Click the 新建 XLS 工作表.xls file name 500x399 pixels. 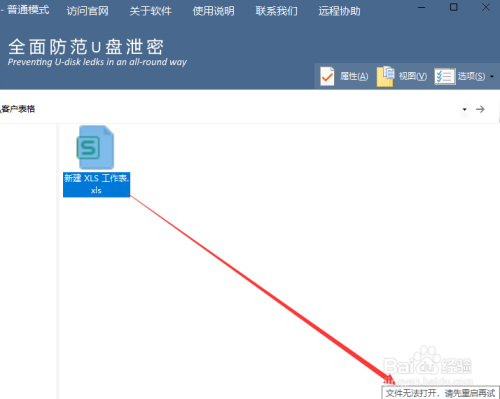click(x=96, y=184)
